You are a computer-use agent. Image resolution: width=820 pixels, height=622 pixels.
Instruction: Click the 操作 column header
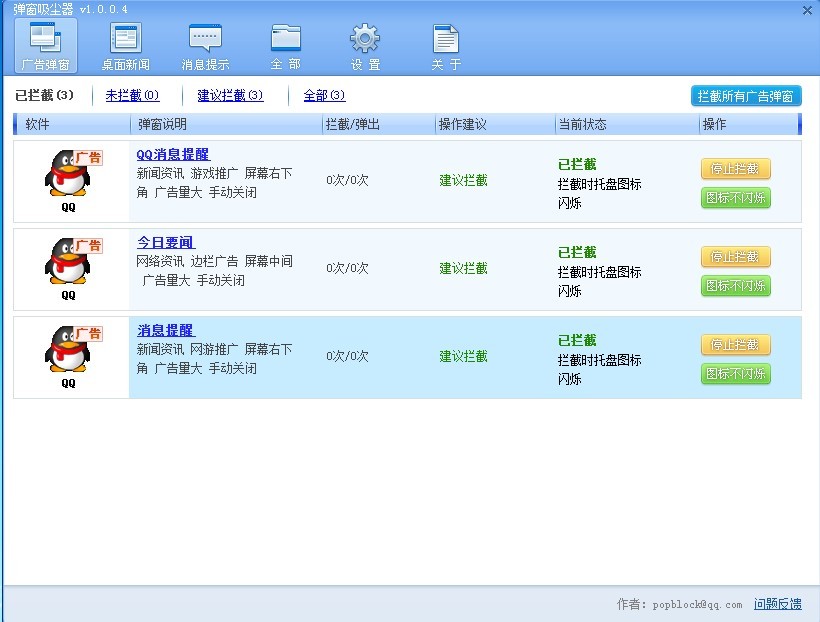[748, 124]
